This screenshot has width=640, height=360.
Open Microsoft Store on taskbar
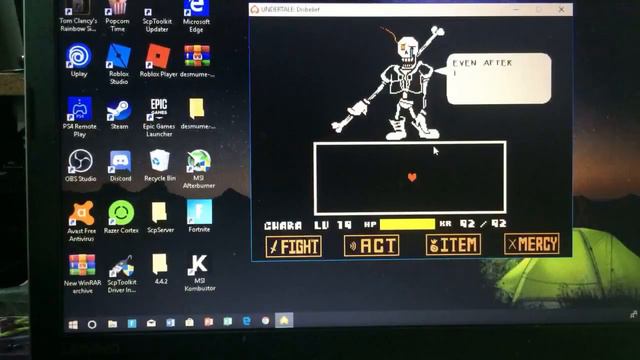coord(189,322)
